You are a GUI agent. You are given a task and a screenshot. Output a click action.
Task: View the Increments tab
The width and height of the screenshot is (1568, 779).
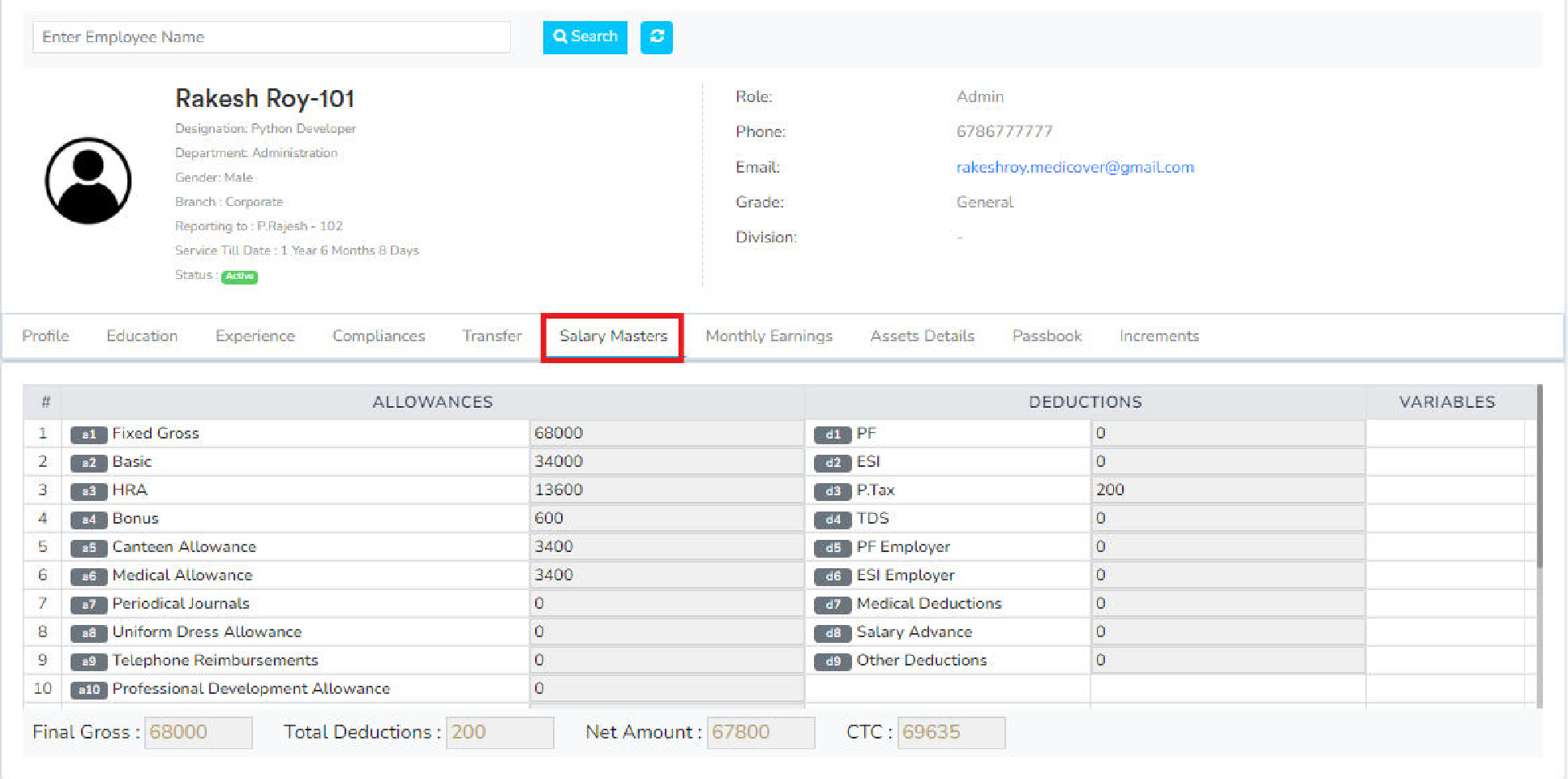click(x=1159, y=336)
